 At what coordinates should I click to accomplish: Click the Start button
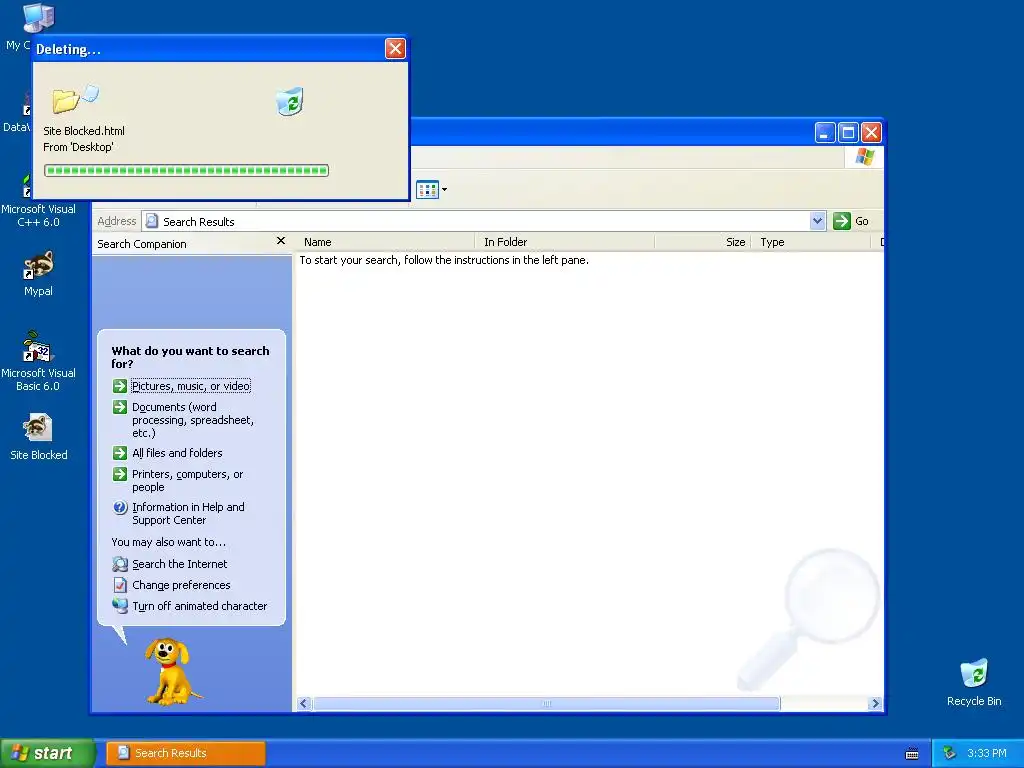pos(47,753)
